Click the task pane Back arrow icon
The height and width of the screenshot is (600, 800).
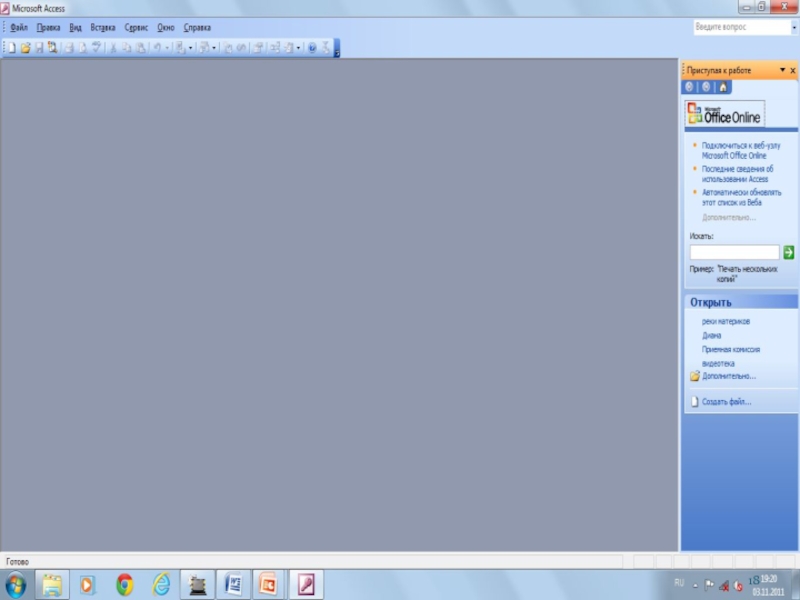point(689,87)
